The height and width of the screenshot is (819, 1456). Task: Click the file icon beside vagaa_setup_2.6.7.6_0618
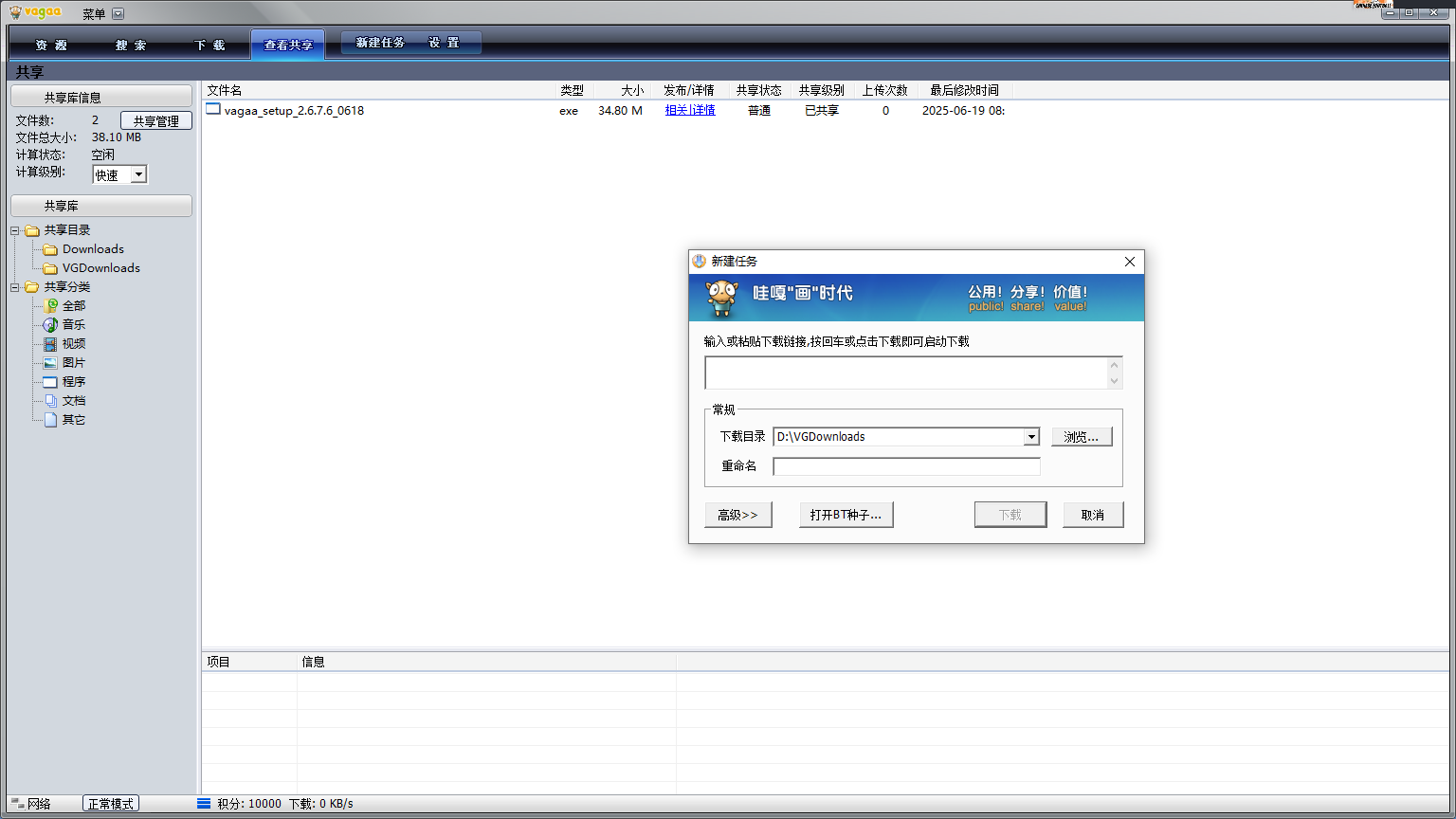point(213,110)
